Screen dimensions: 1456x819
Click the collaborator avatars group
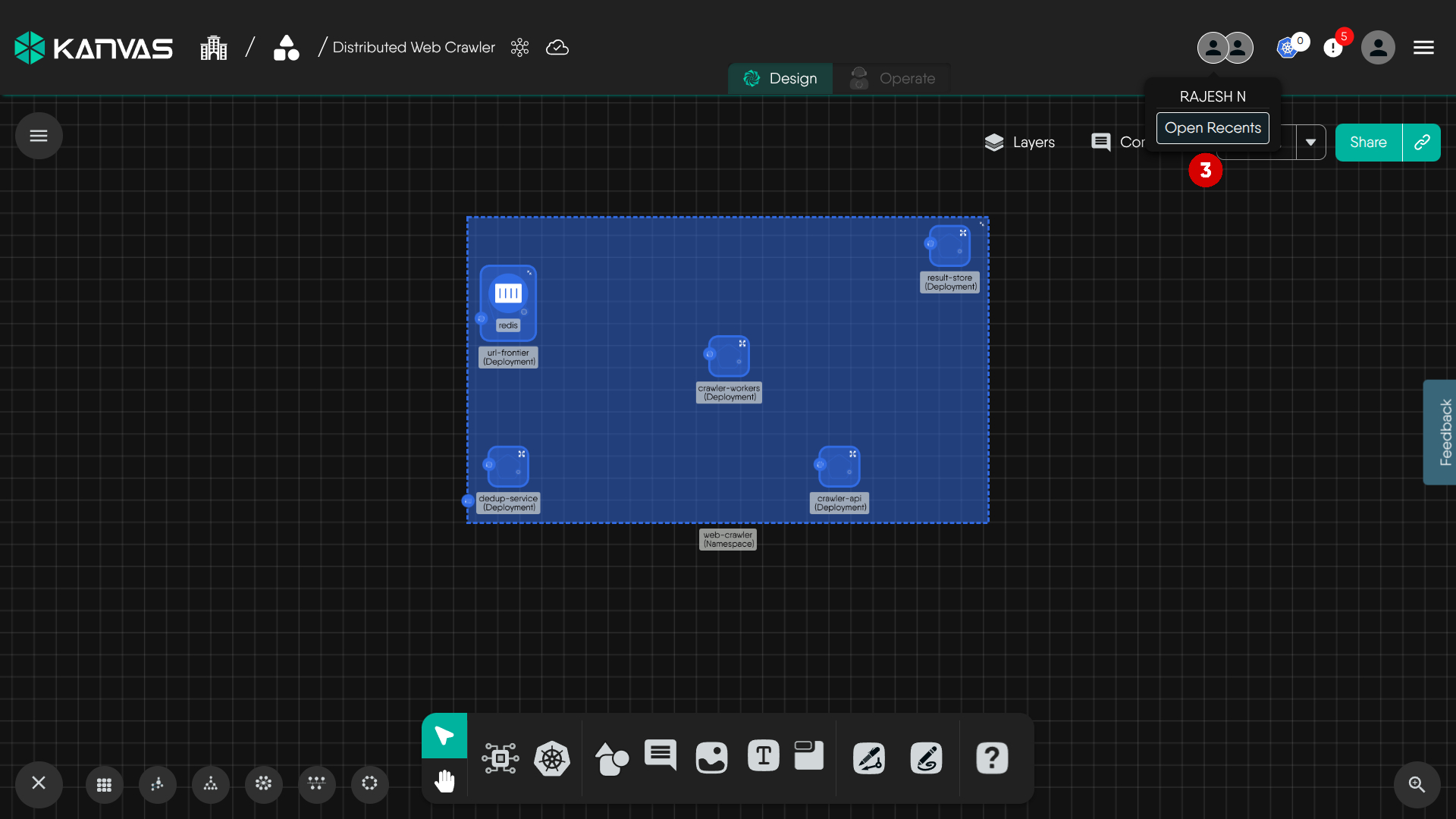1225,48
